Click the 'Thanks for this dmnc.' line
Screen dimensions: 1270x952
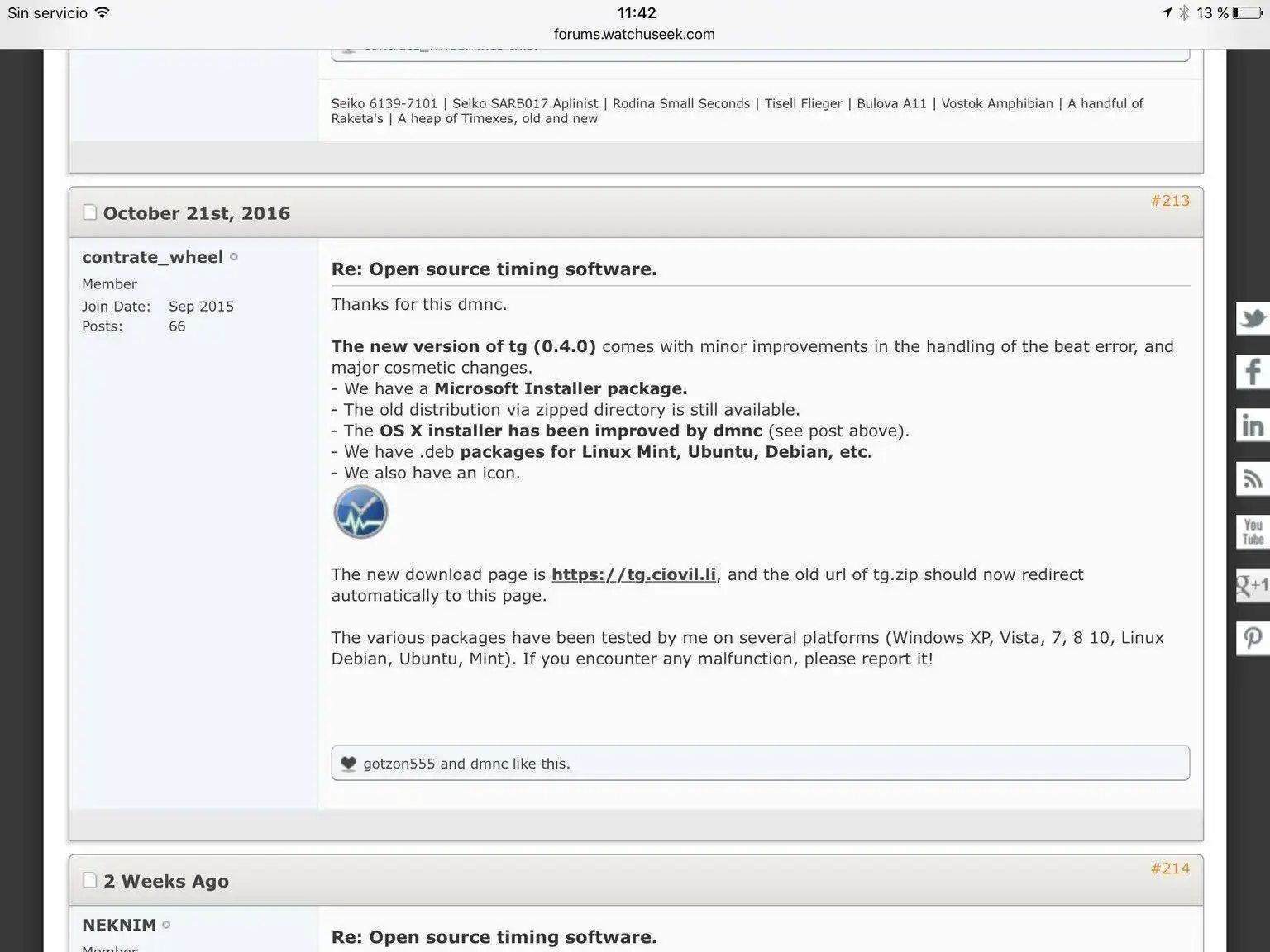[419, 304]
